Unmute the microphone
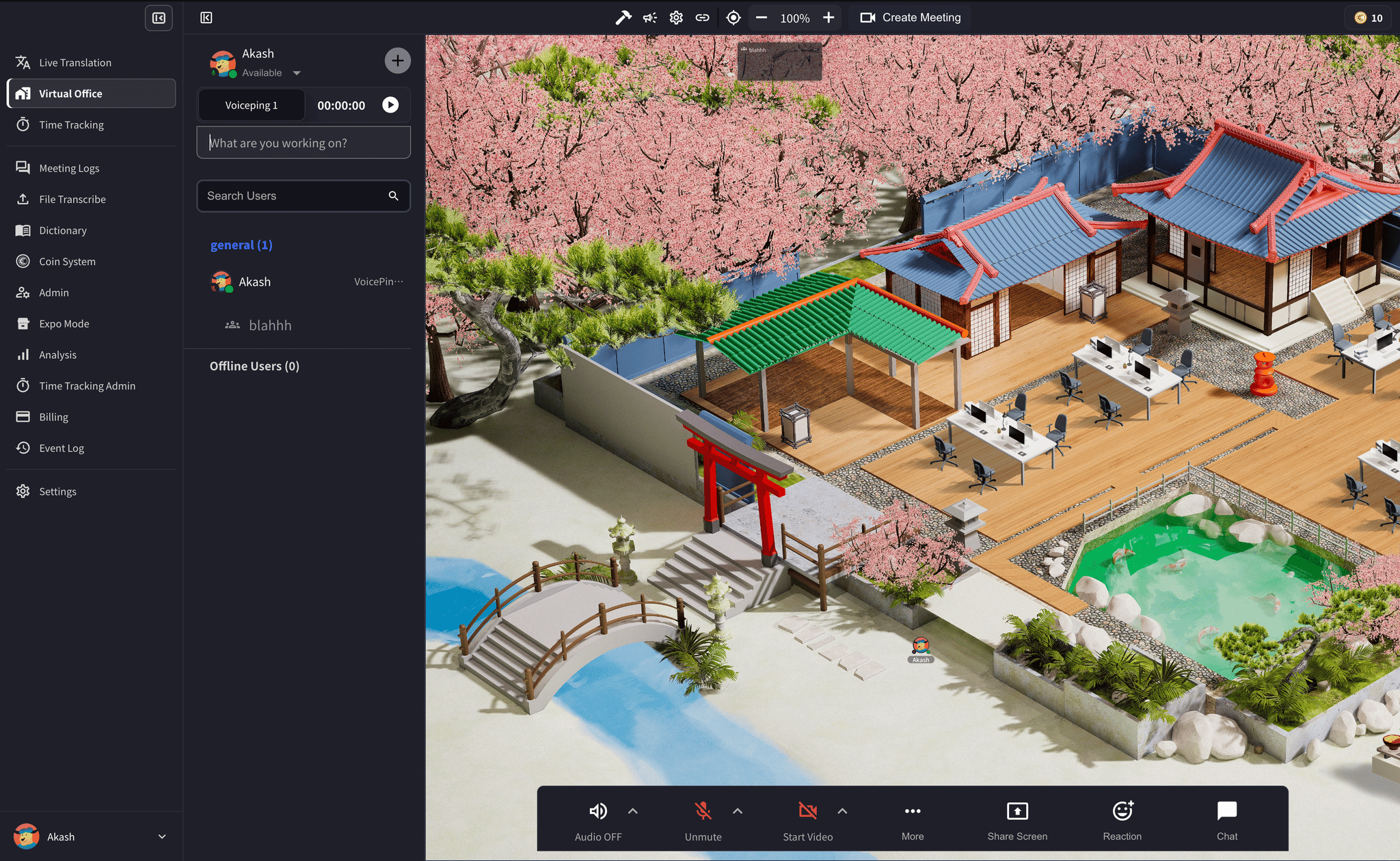Image resolution: width=1400 pixels, height=861 pixels. pyautogui.click(x=703, y=821)
